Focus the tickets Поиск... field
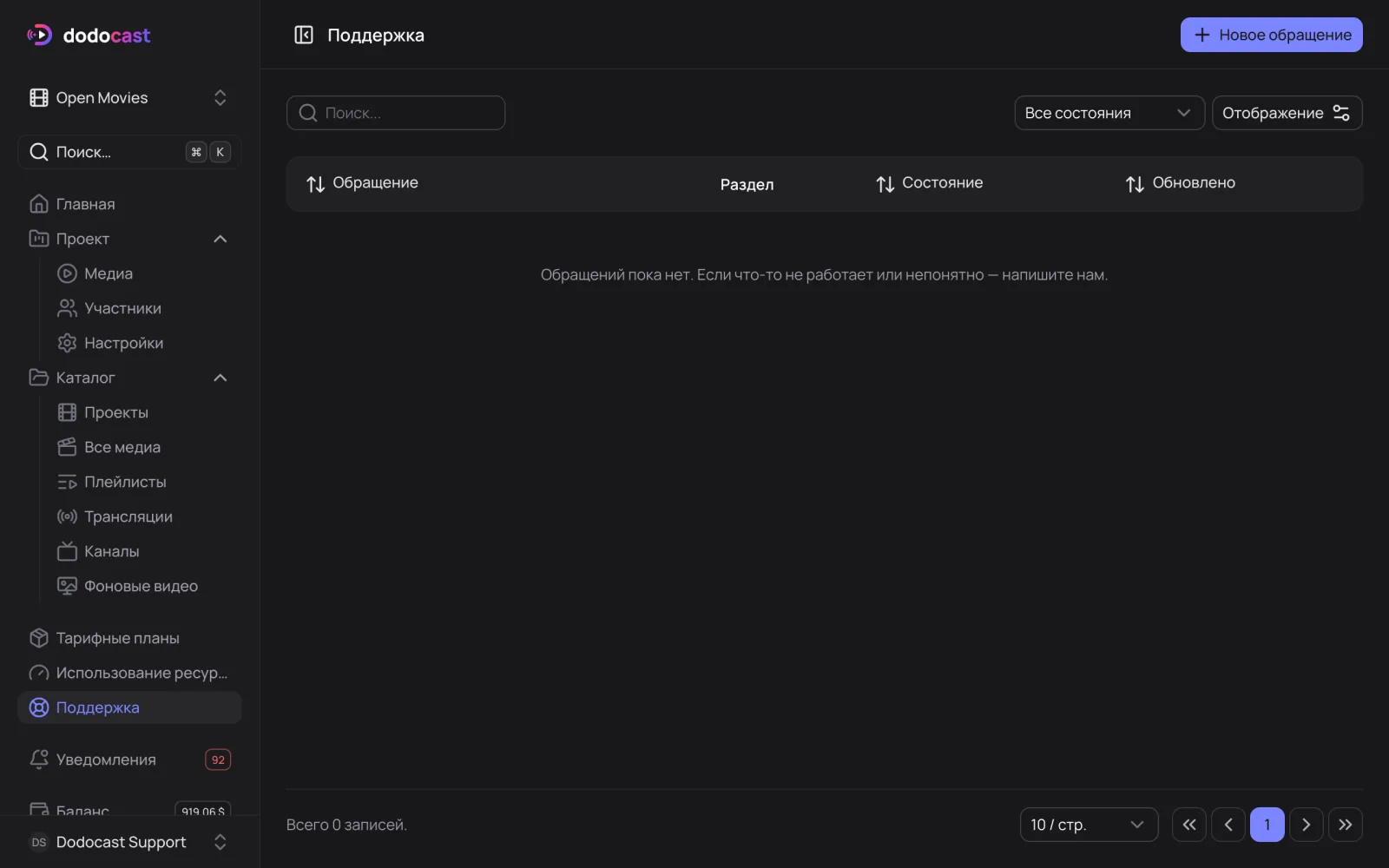The image size is (1389, 868). point(396,113)
